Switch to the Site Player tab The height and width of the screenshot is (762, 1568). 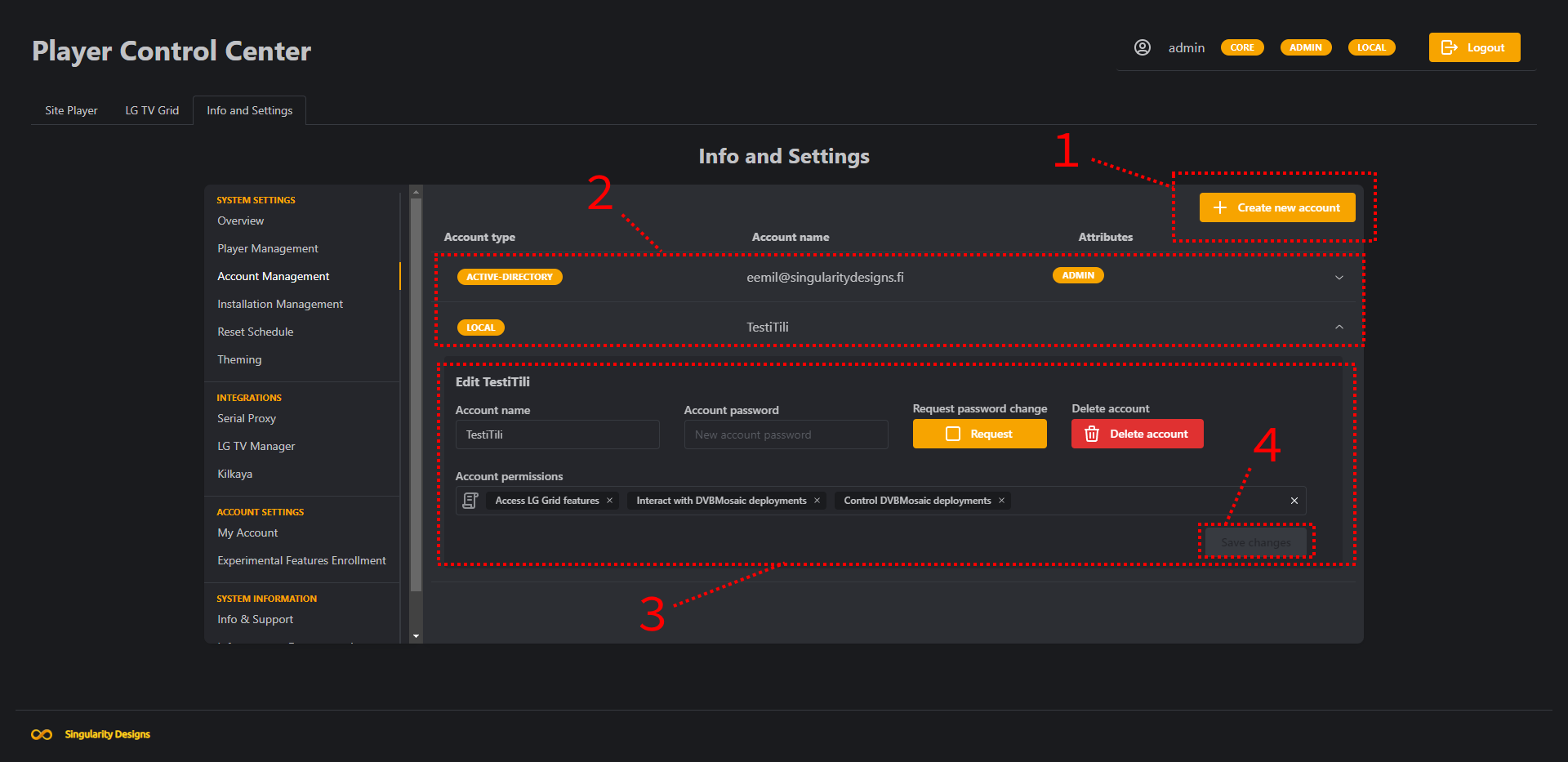coord(71,109)
